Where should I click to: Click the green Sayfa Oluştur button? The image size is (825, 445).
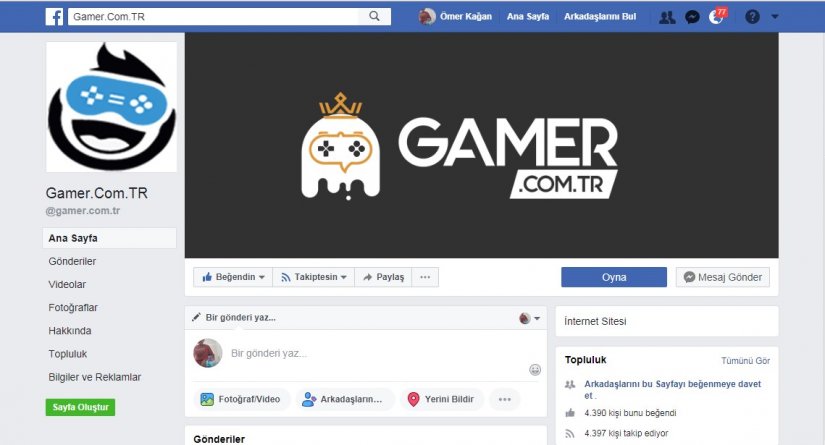(x=80, y=407)
